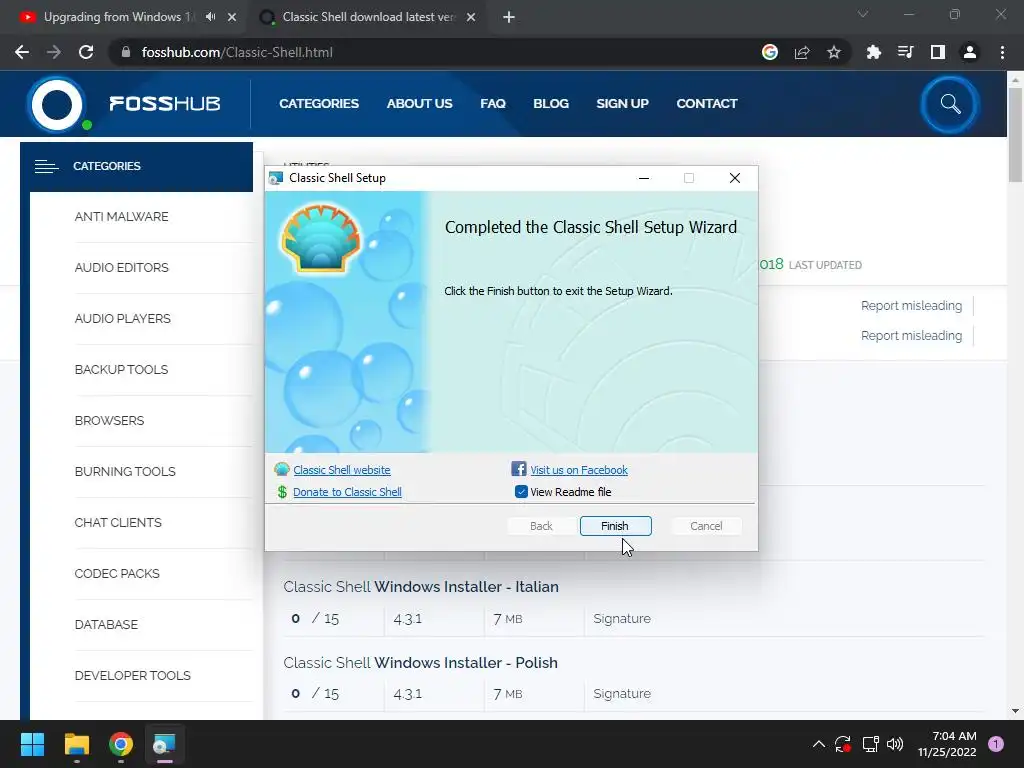Click the disabled Back button in Setup
Screen dimensions: 1024x768
[x=541, y=526]
